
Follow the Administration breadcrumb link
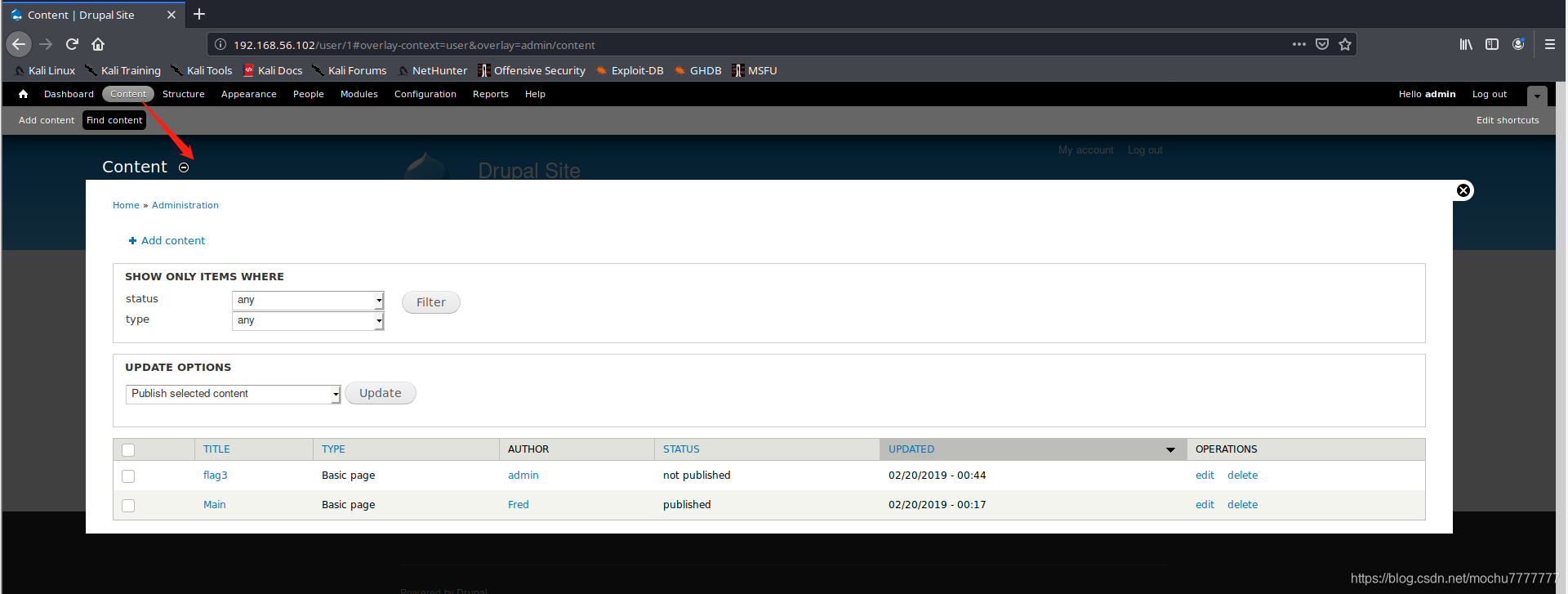[185, 205]
